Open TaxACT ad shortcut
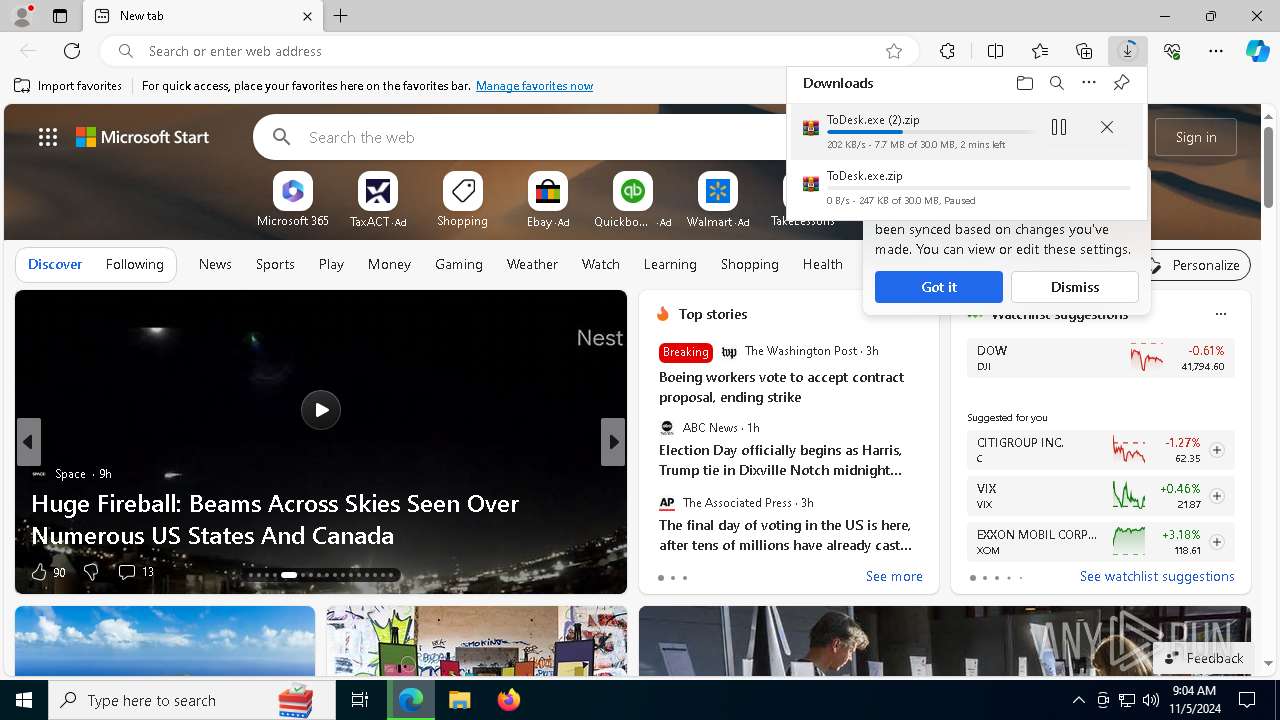The image size is (1280, 720). [378, 200]
